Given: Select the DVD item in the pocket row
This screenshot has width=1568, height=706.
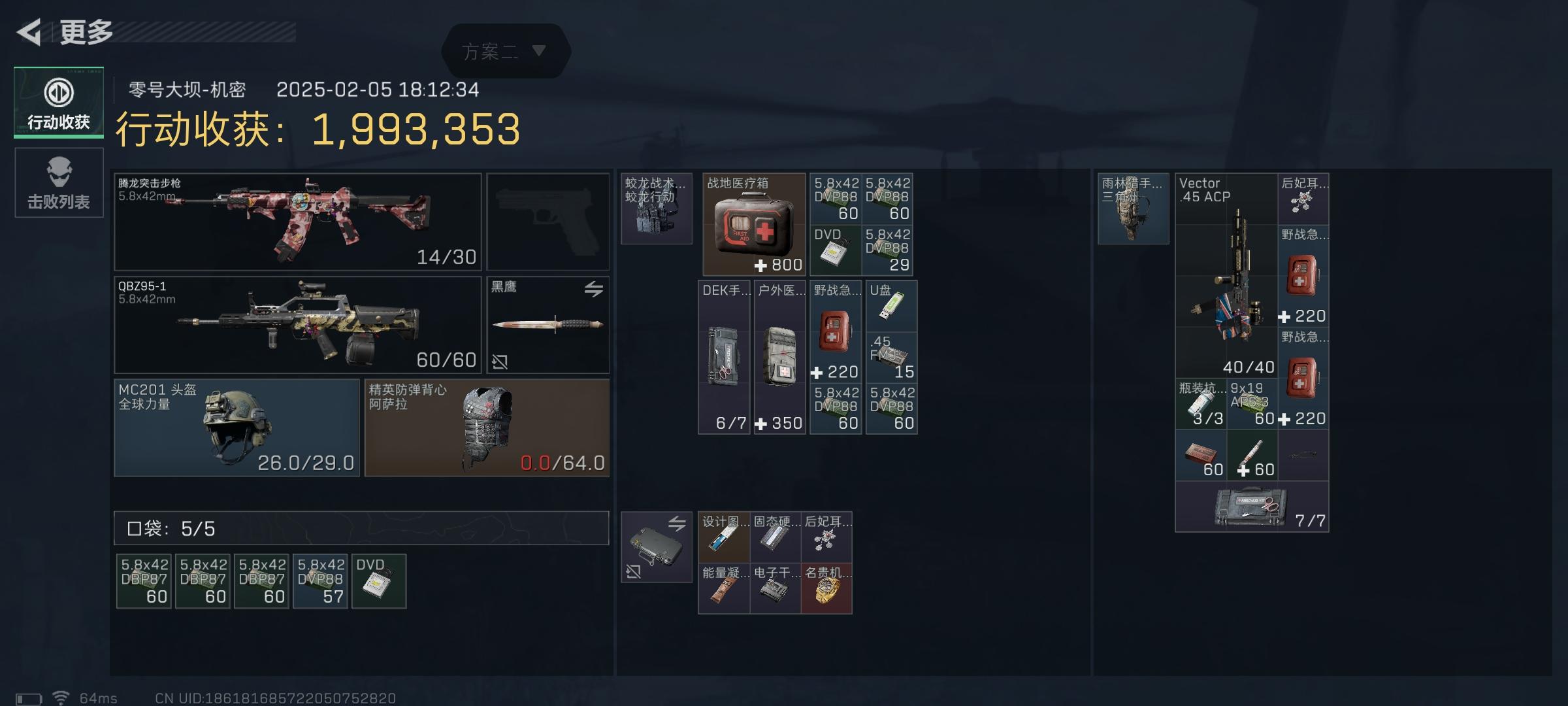Looking at the screenshot, I should [379, 581].
